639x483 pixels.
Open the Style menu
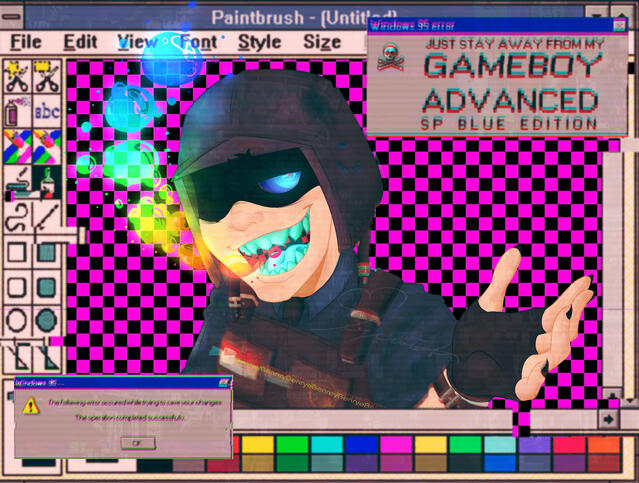260,42
